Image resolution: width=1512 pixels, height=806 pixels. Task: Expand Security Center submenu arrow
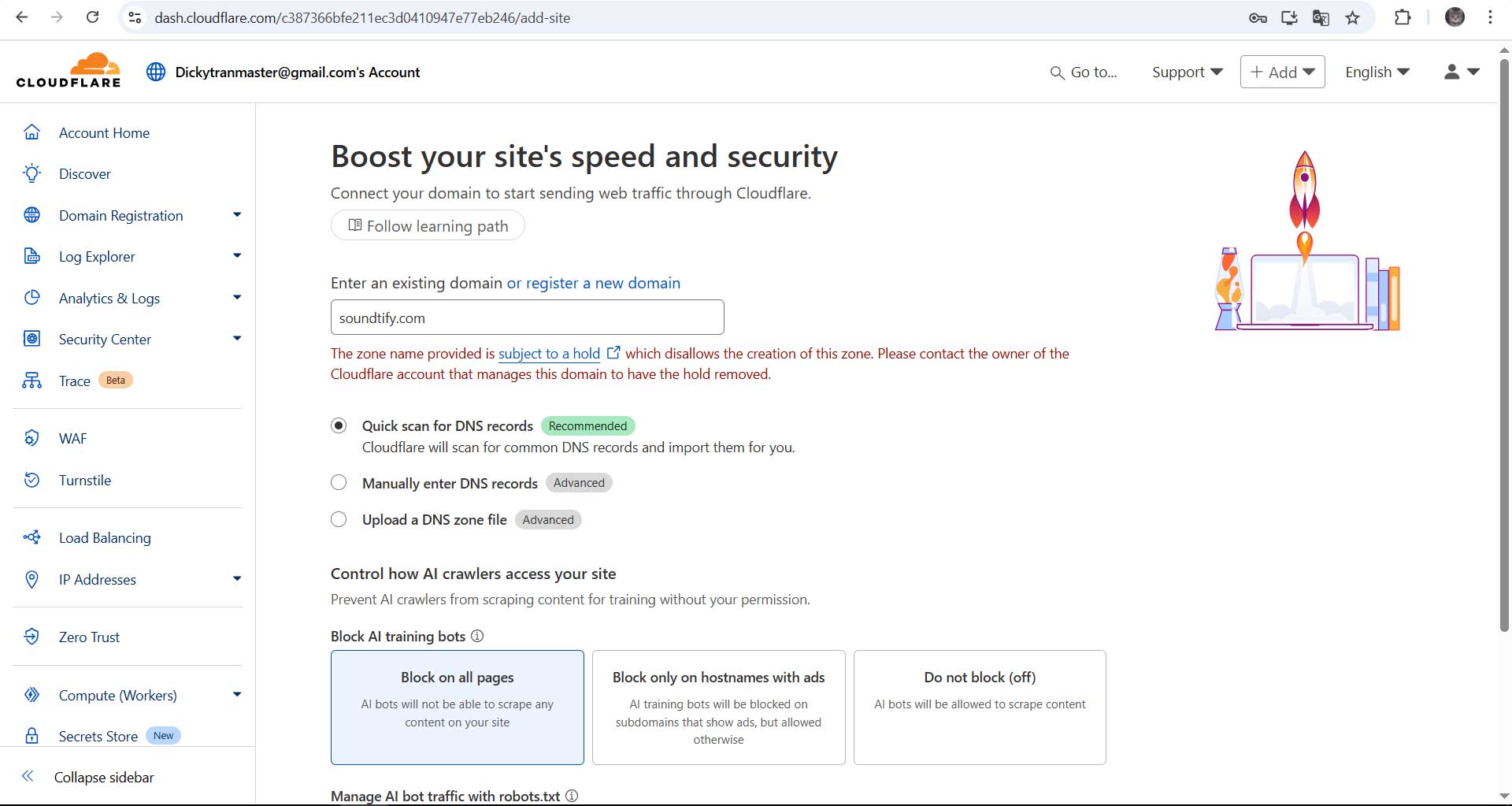point(237,338)
